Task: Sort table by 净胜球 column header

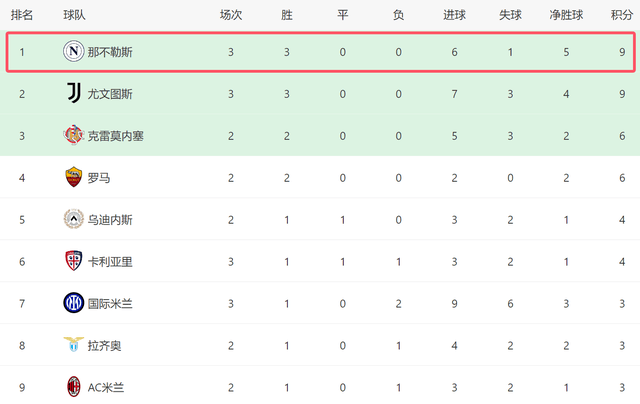Action: click(x=566, y=15)
